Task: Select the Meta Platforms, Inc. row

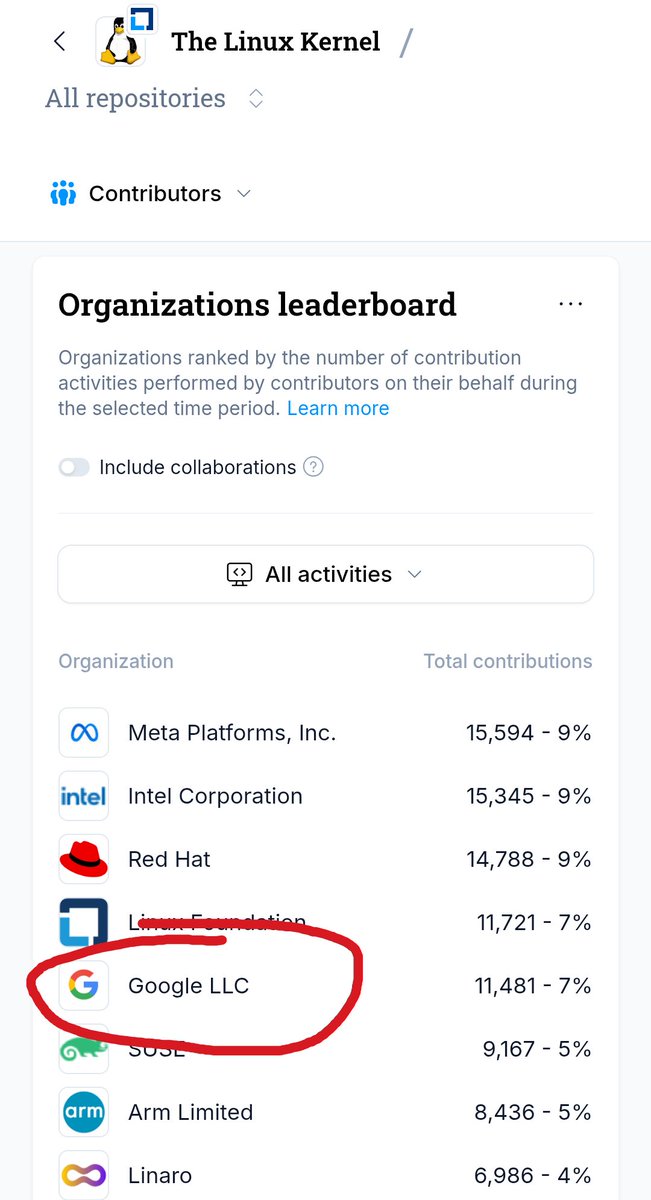Action: point(326,733)
